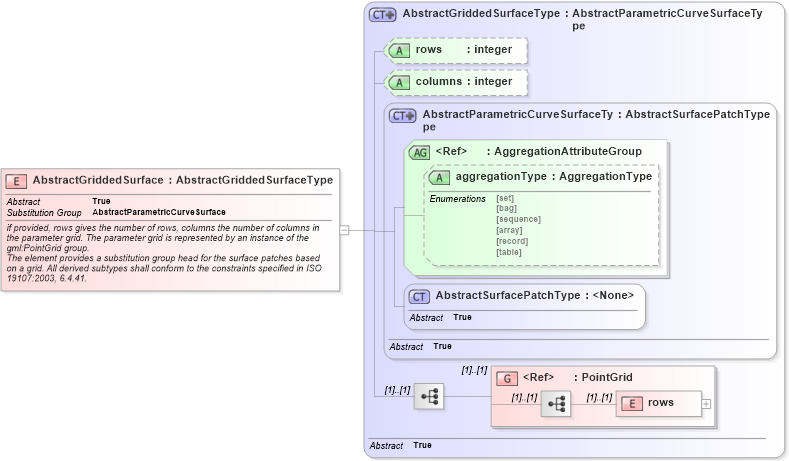This screenshot has height=461, width=789.
Task: Select the PointGrid reference label
Action: coord(578,377)
